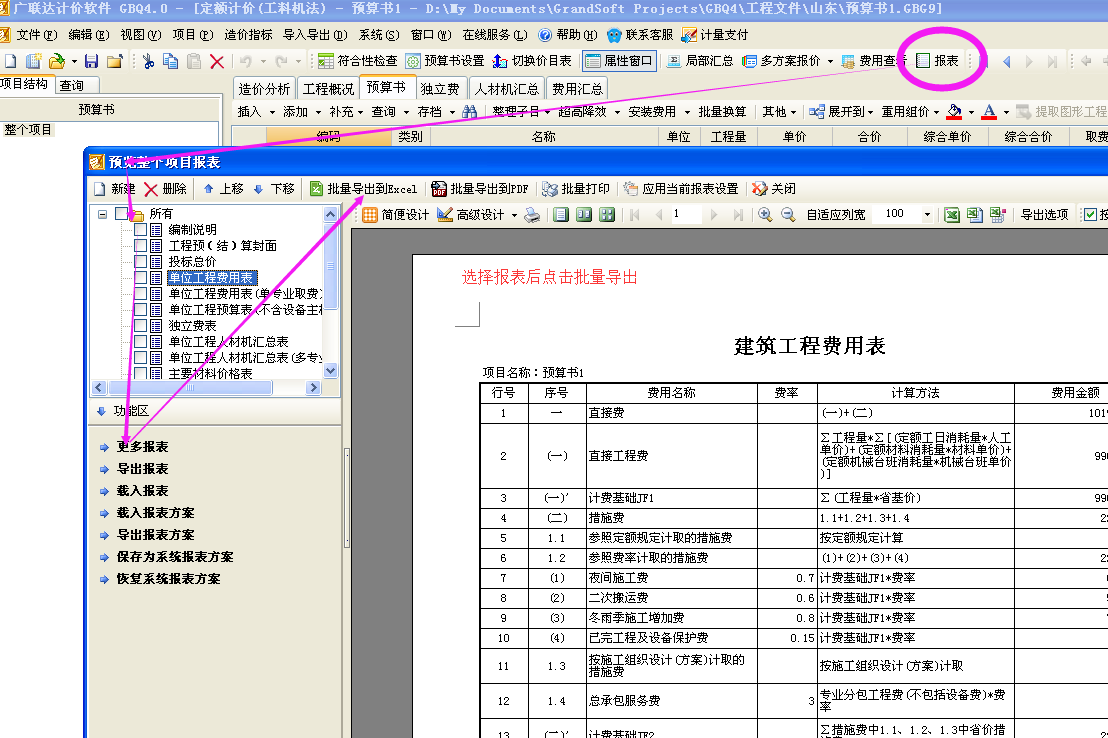Click the Copy icon in main toolbar
The image size is (1108, 738).
click(x=170, y=62)
